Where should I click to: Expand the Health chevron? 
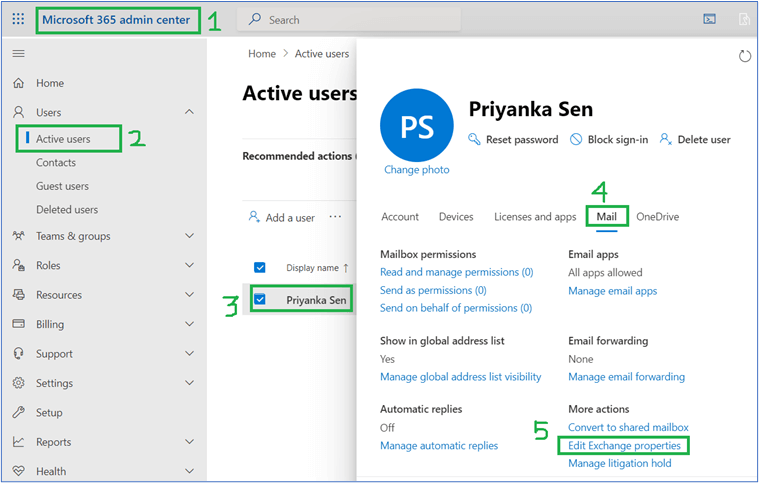(x=189, y=470)
